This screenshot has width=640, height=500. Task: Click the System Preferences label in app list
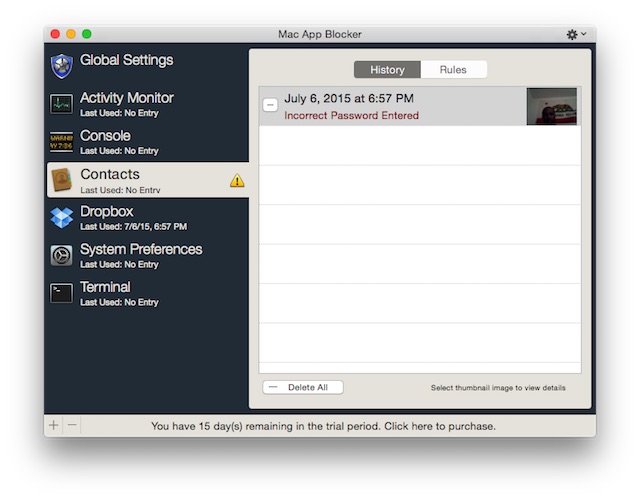coord(141,249)
